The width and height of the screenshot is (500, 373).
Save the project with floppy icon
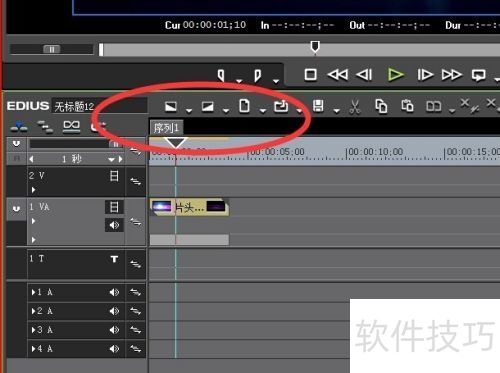click(318, 106)
